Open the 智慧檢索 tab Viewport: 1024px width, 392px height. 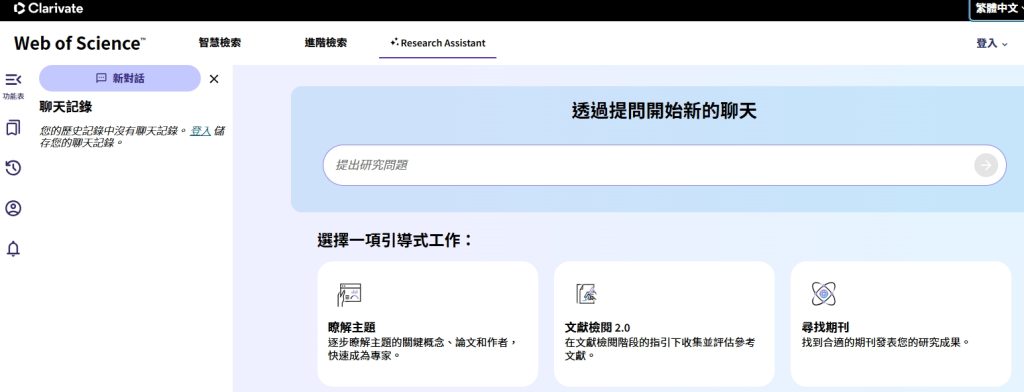219,42
